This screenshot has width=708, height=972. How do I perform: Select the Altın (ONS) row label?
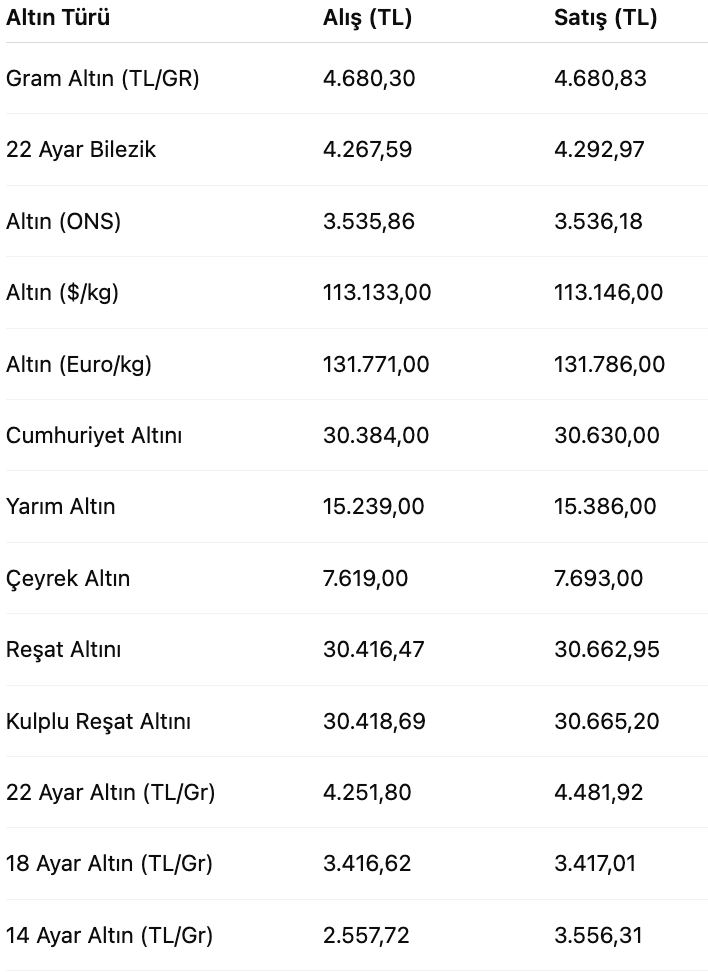[x=63, y=221]
